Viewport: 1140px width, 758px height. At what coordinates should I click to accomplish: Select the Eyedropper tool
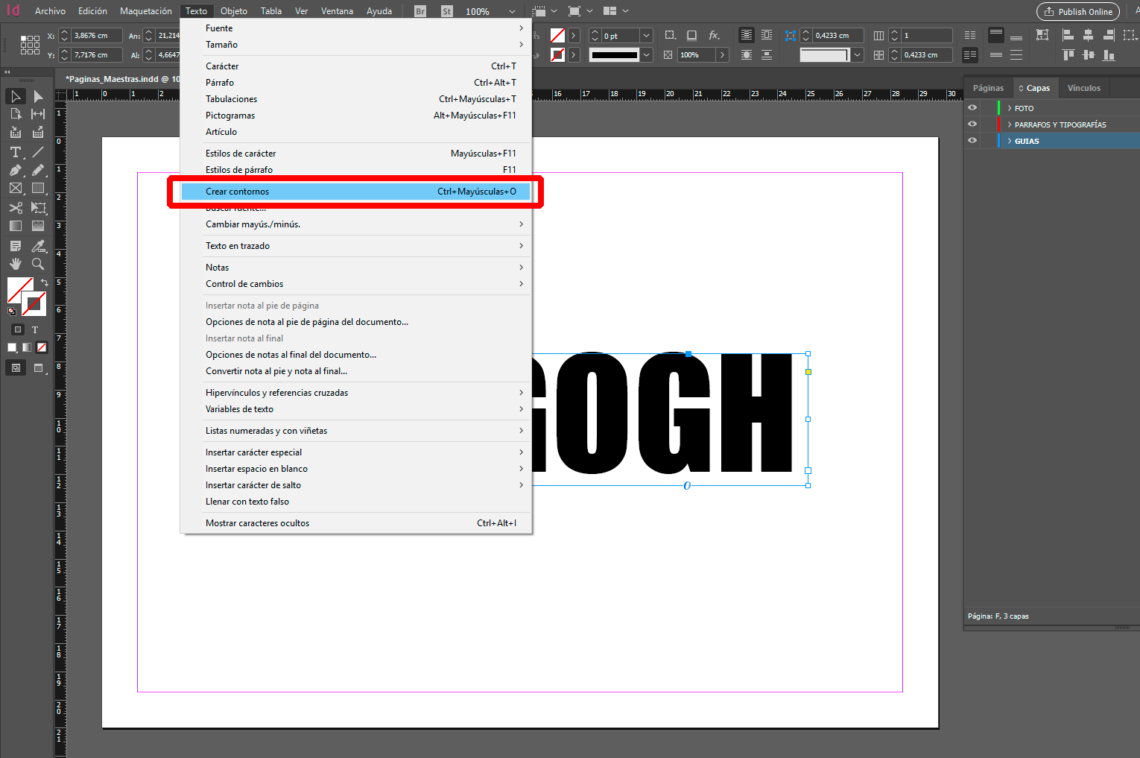click(39, 247)
